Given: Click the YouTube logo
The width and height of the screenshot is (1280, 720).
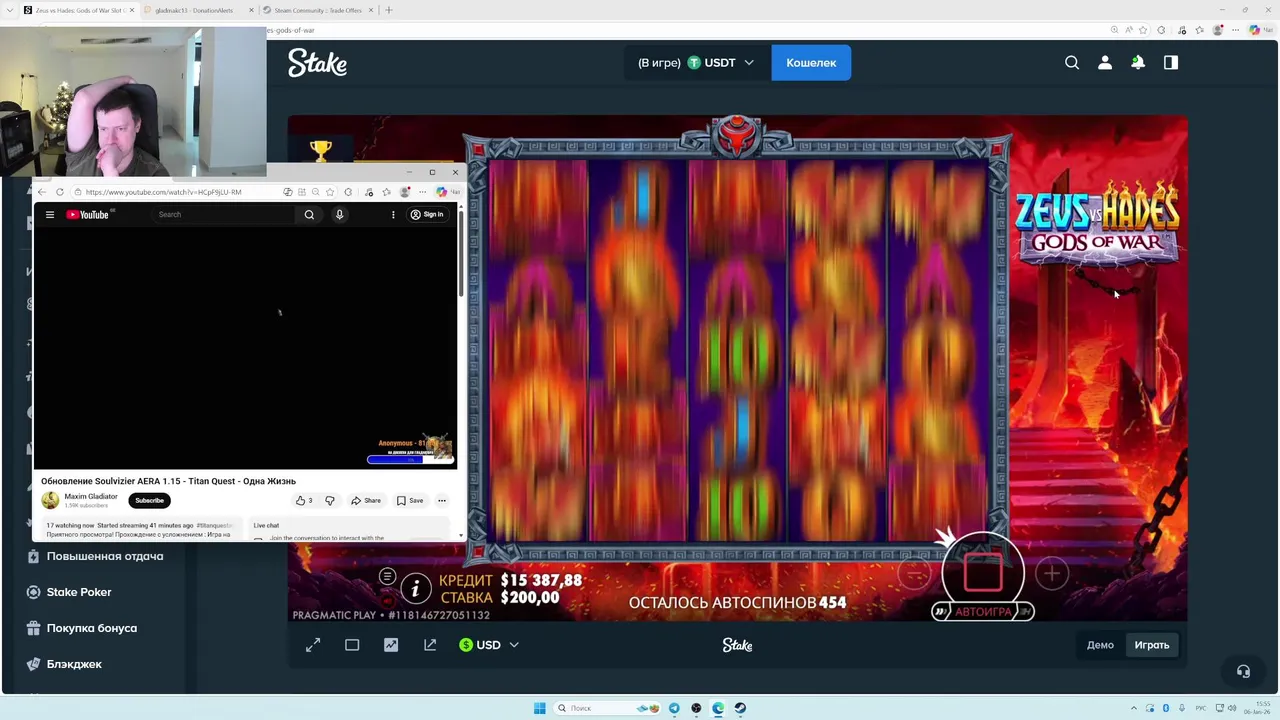Looking at the screenshot, I should click(x=88, y=214).
